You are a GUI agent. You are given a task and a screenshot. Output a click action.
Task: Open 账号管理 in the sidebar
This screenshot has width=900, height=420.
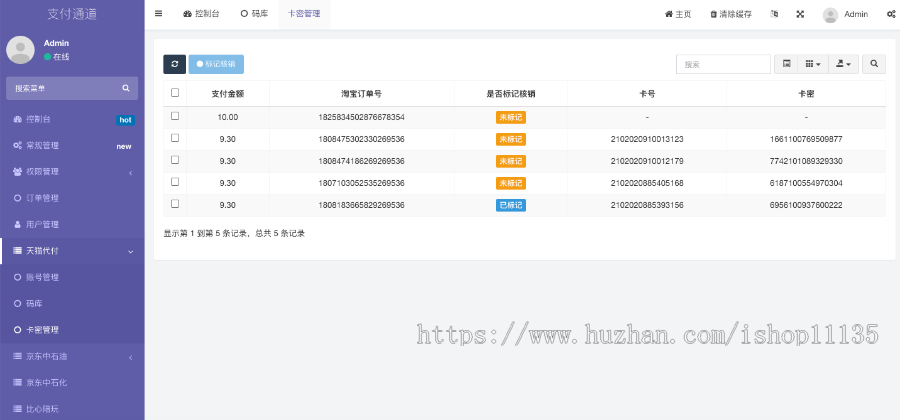(x=50, y=277)
